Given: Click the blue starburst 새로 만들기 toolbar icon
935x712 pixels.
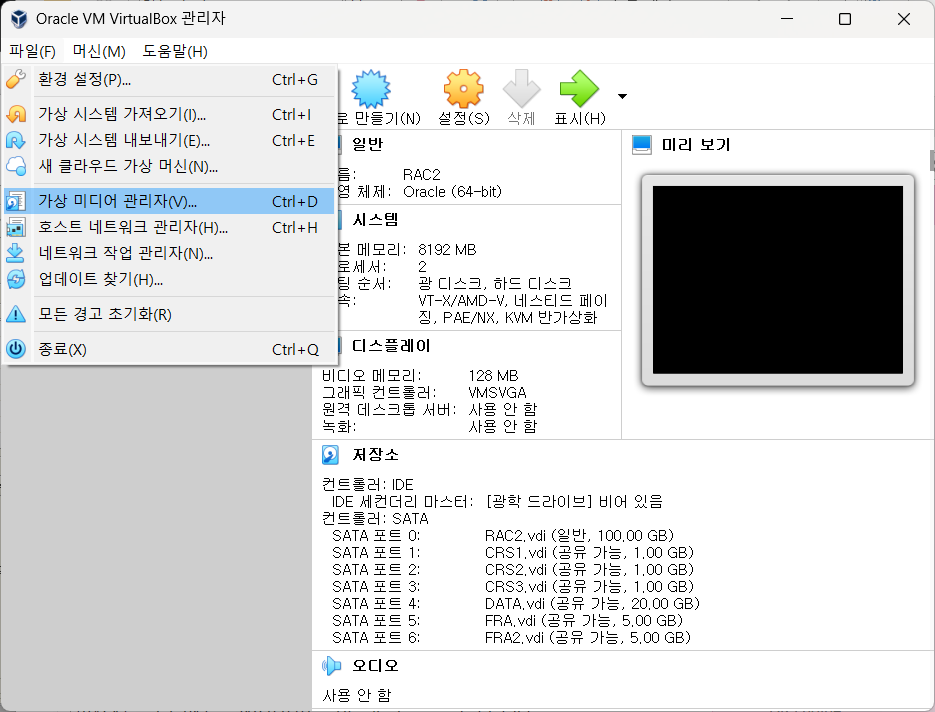Looking at the screenshot, I should 371,89.
